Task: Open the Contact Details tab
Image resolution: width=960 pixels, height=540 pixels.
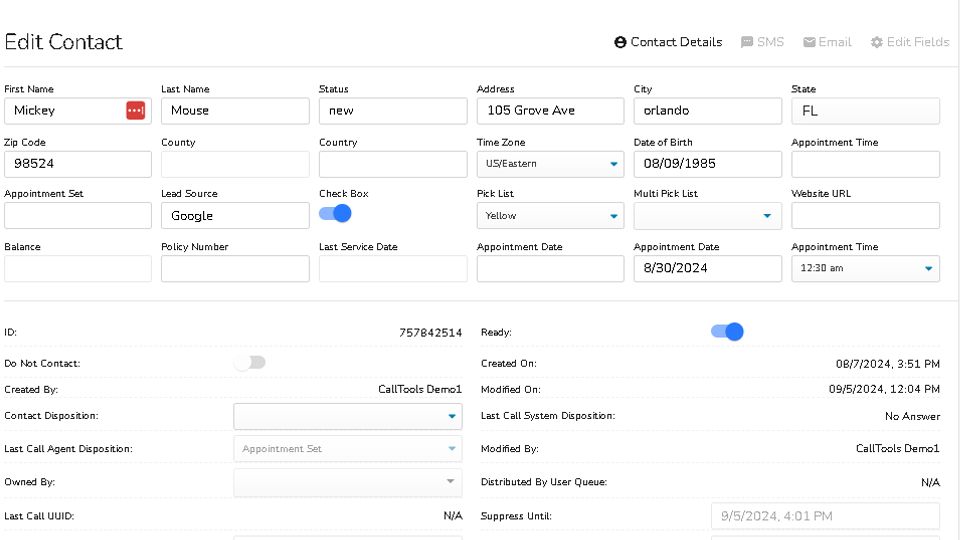Action: tap(668, 42)
